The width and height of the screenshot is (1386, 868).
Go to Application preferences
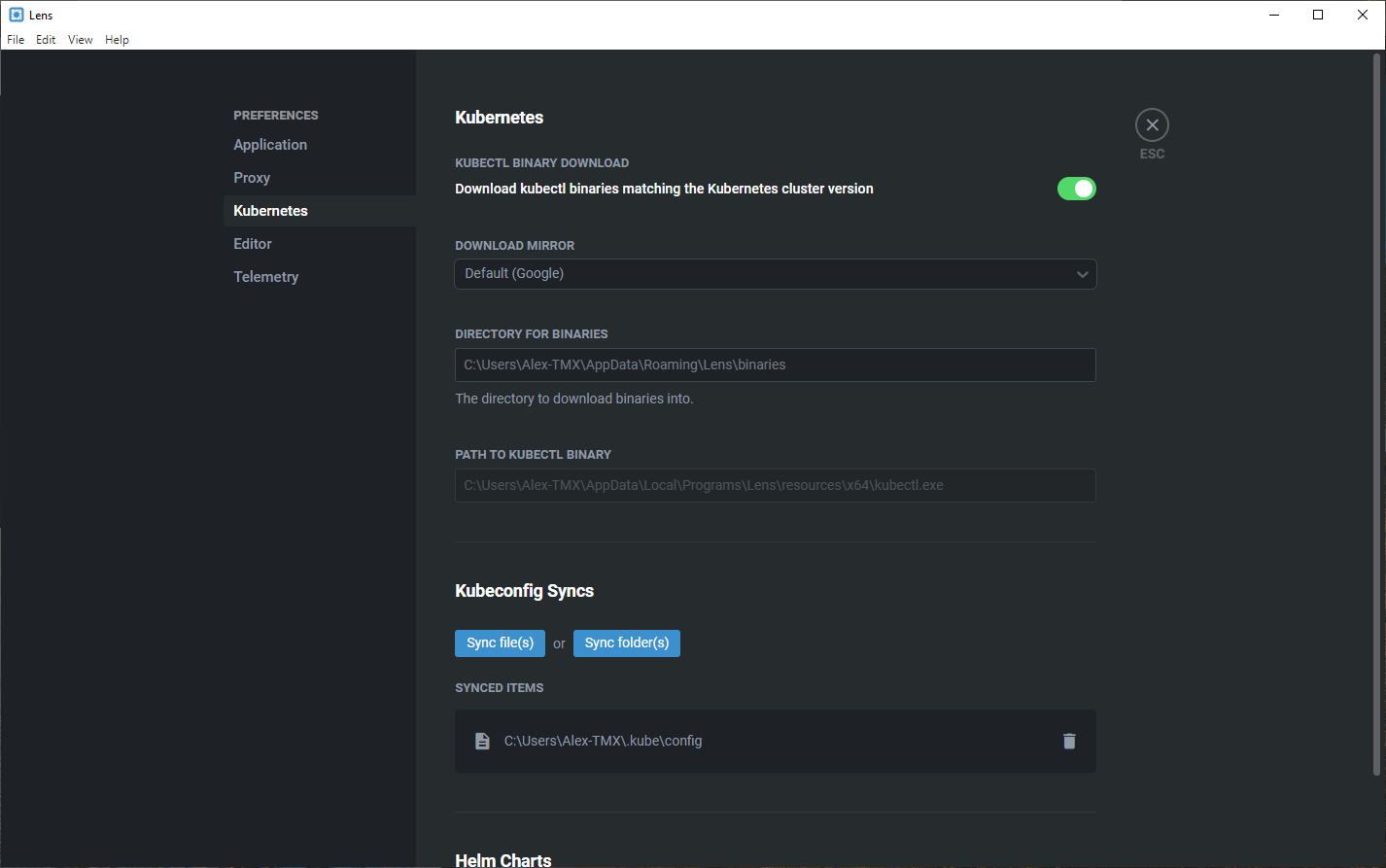[270, 145]
